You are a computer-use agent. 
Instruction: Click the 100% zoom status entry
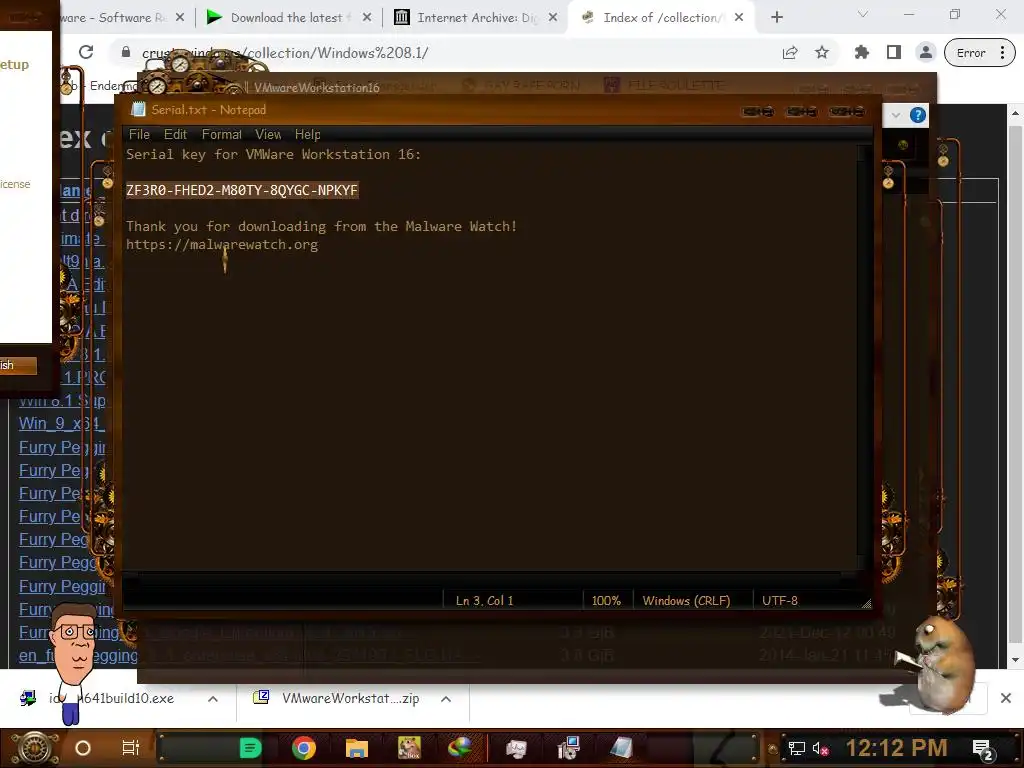(x=606, y=601)
